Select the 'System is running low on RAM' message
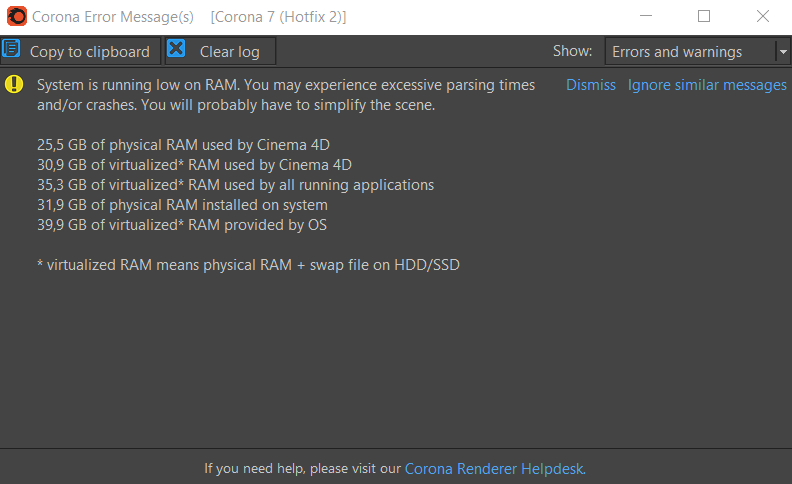This screenshot has height=484, width=792. tap(286, 95)
